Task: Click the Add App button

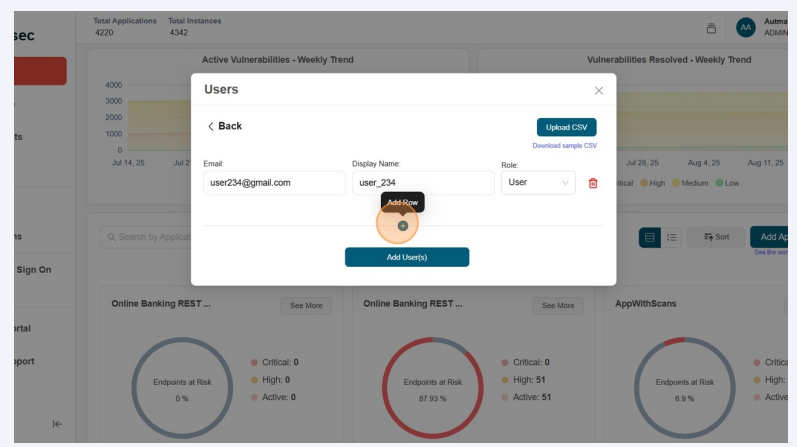Action: (x=769, y=237)
